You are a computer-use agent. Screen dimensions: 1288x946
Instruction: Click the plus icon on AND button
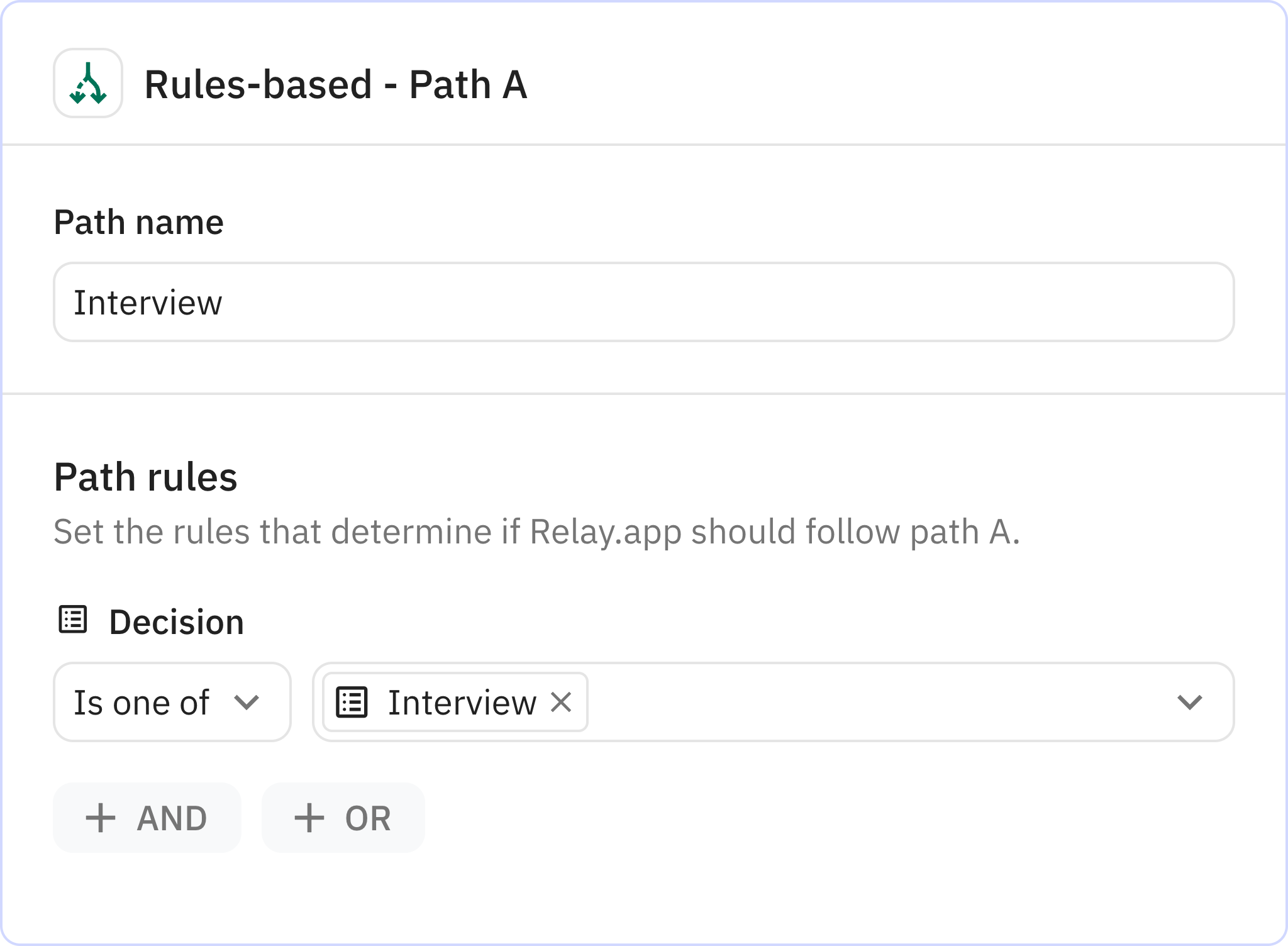point(101,818)
